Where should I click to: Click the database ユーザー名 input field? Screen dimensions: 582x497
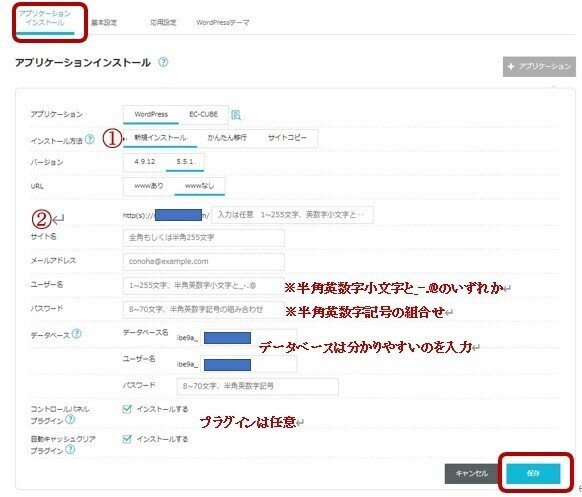point(248,364)
